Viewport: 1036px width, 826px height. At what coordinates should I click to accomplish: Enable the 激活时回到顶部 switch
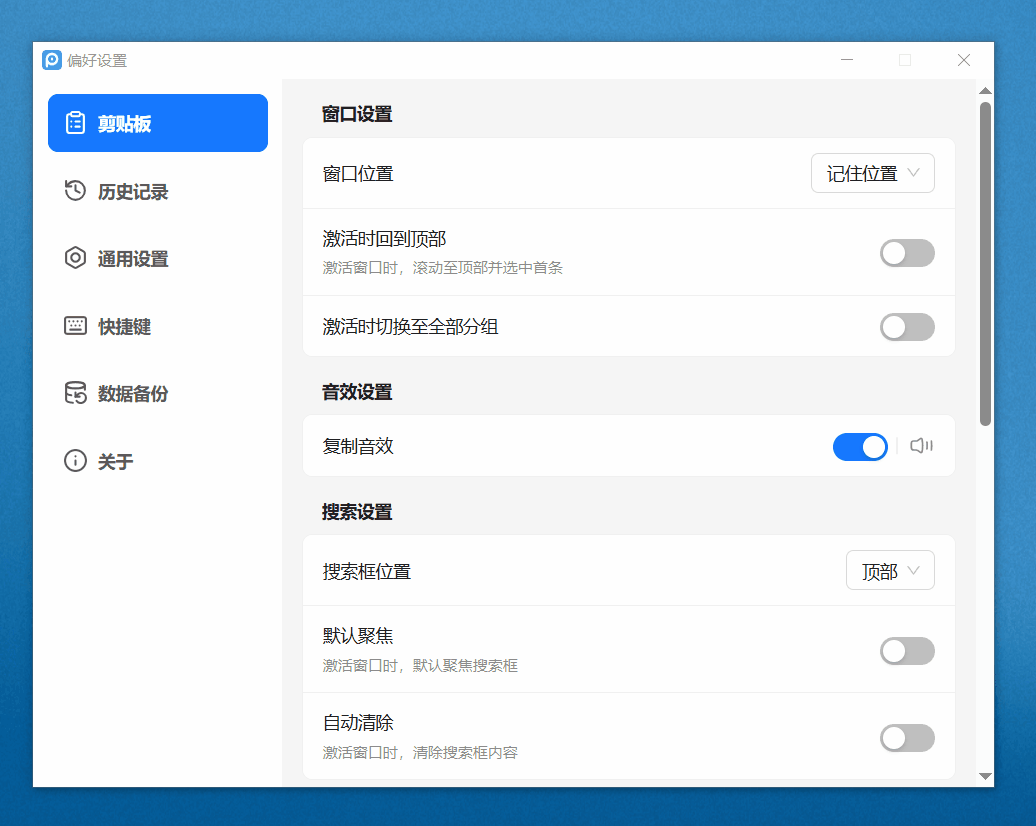click(x=907, y=253)
